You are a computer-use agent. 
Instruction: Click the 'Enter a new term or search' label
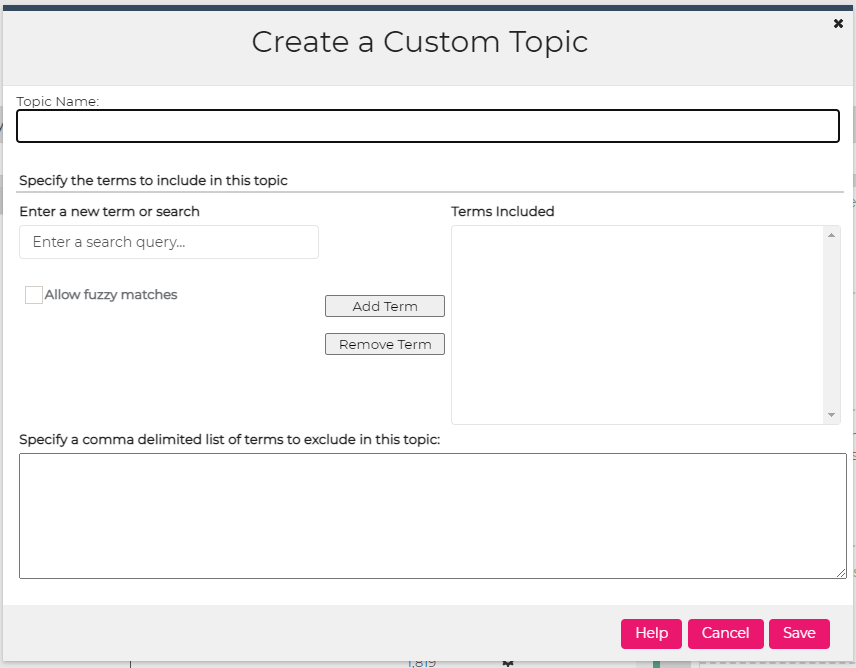coord(109,212)
